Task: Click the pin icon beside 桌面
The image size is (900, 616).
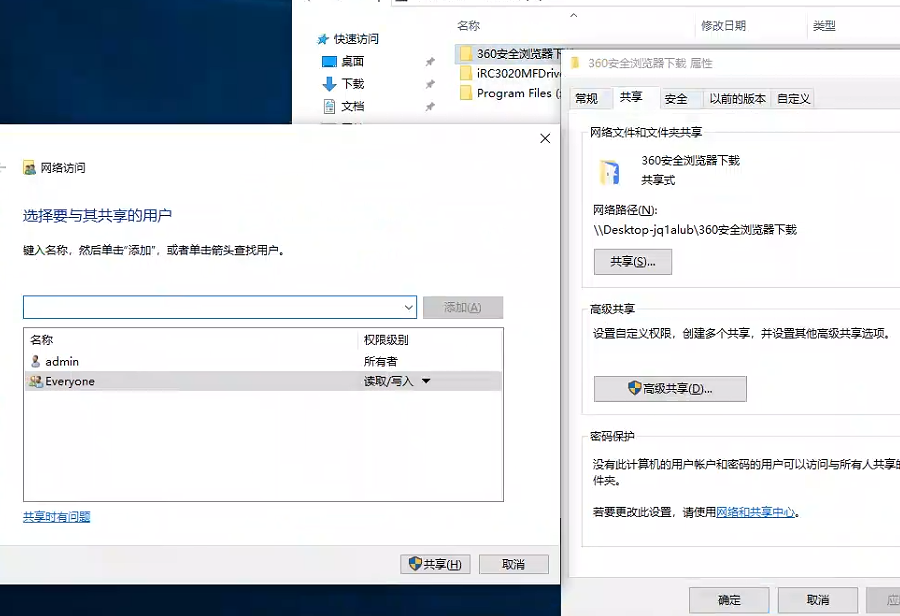Action: (x=430, y=61)
